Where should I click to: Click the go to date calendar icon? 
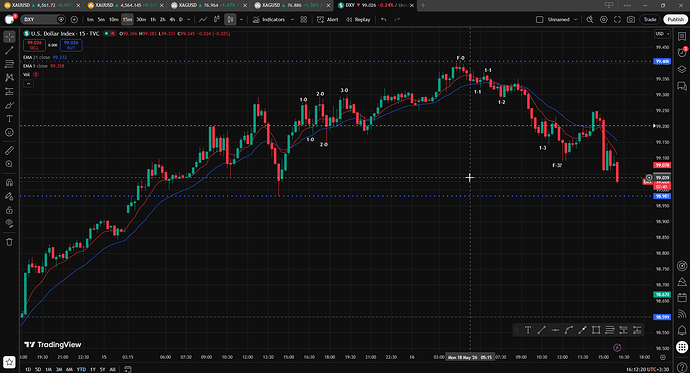click(x=128, y=369)
